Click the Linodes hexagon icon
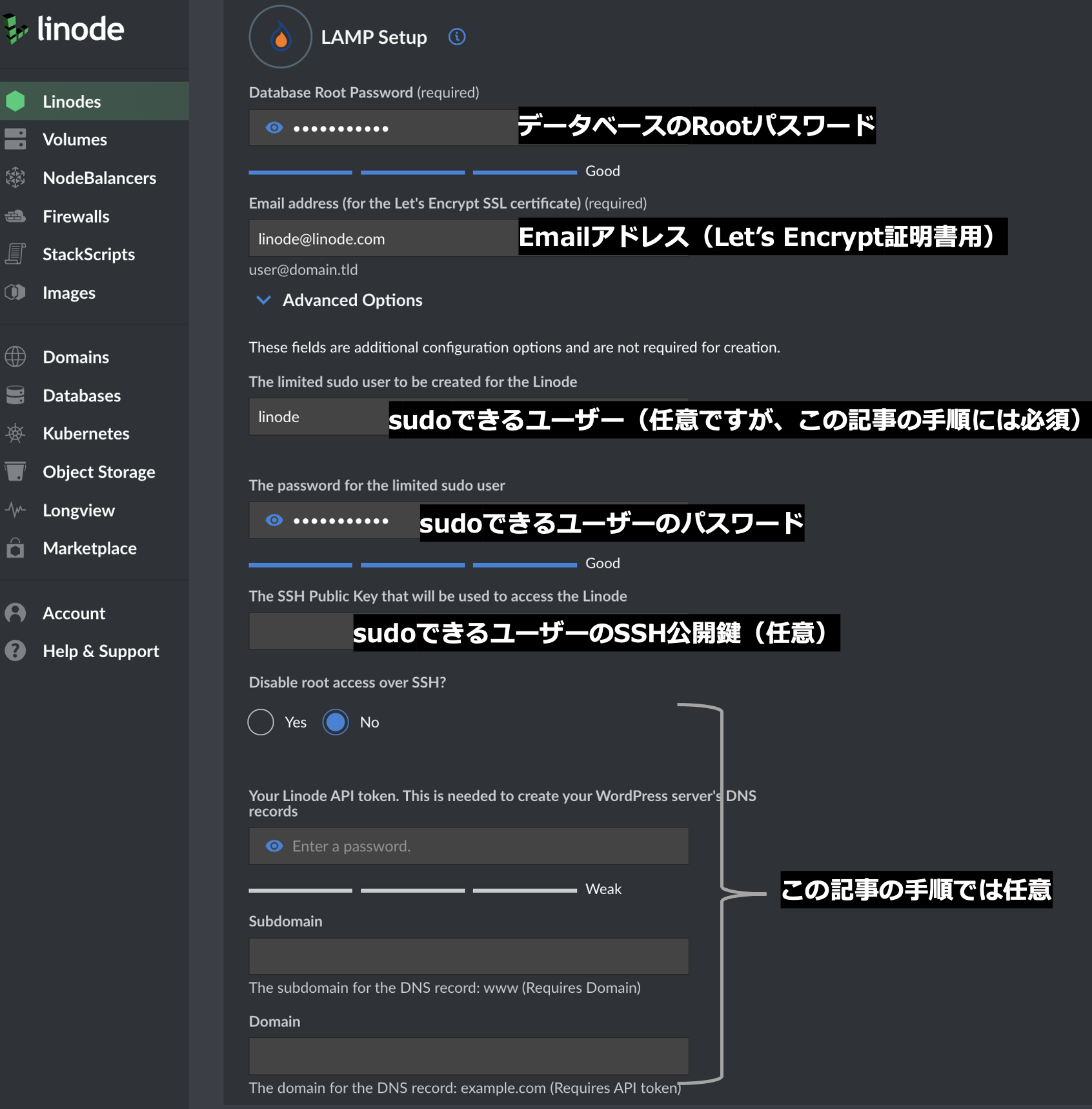1092x1109 pixels. click(x=15, y=101)
